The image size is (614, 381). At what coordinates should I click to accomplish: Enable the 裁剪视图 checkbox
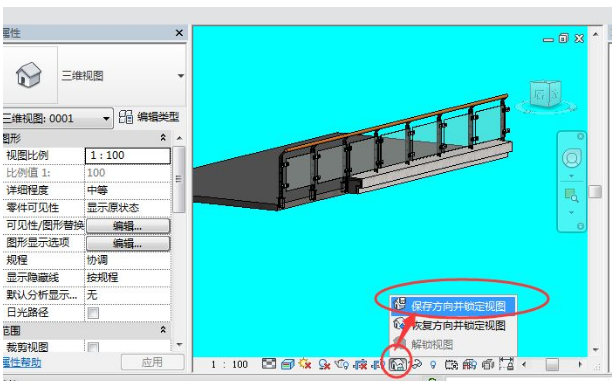(93, 347)
